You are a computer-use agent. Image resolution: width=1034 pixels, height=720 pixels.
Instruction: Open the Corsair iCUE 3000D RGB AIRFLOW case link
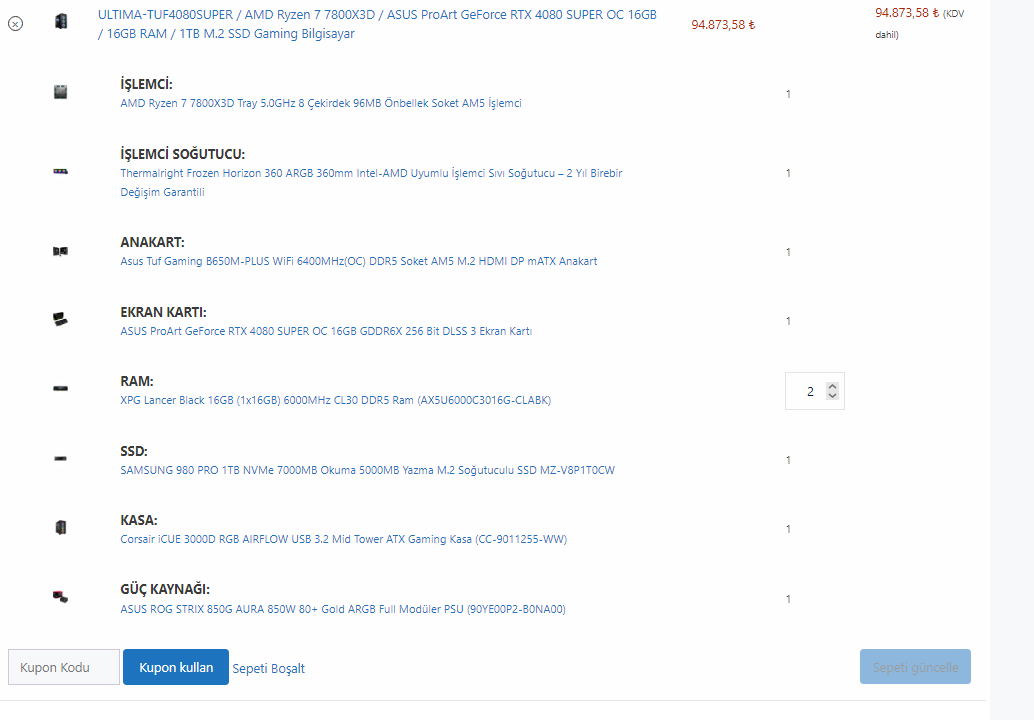pyautogui.click(x=344, y=539)
